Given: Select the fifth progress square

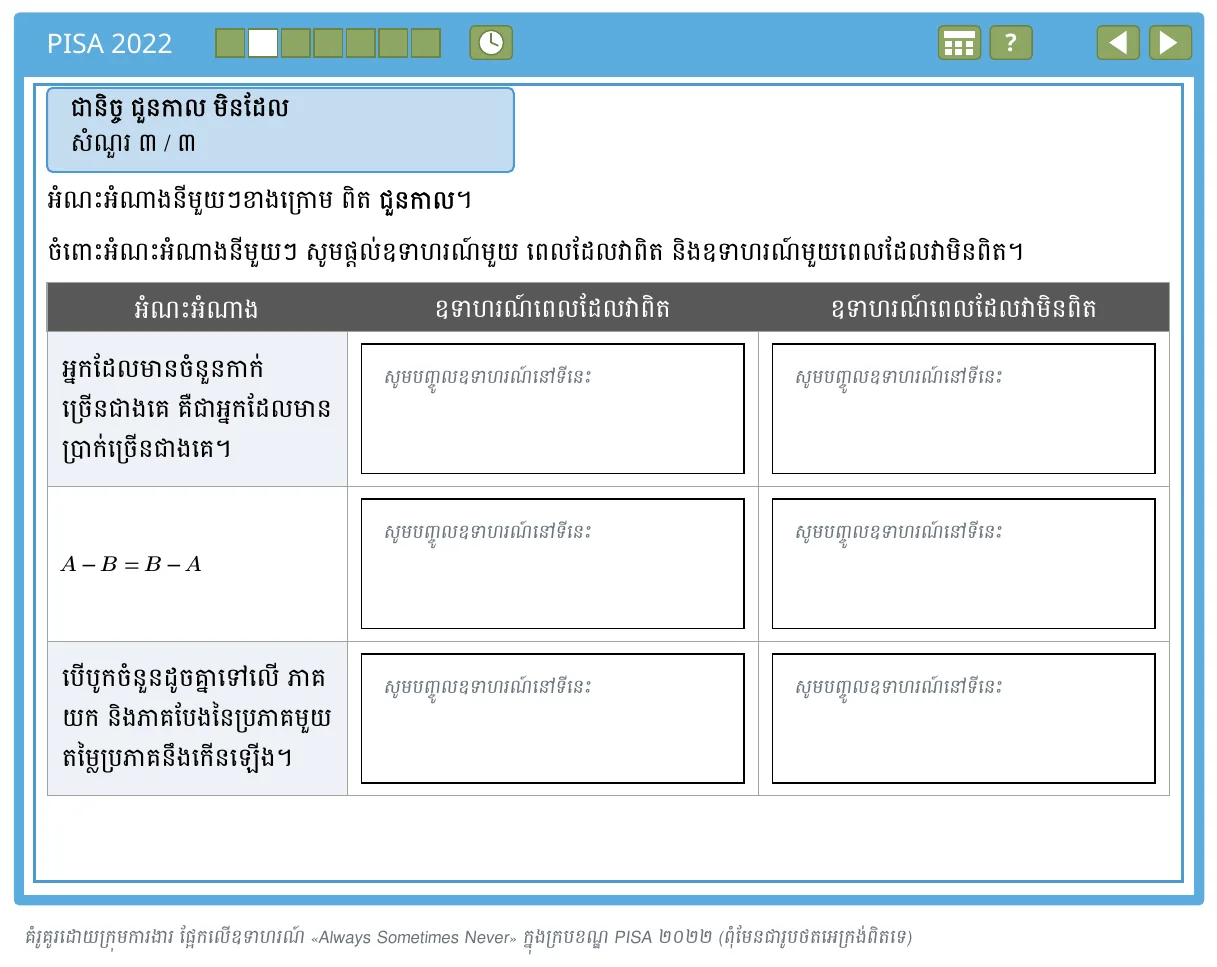Looking at the screenshot, I should [x=360, y=43].
